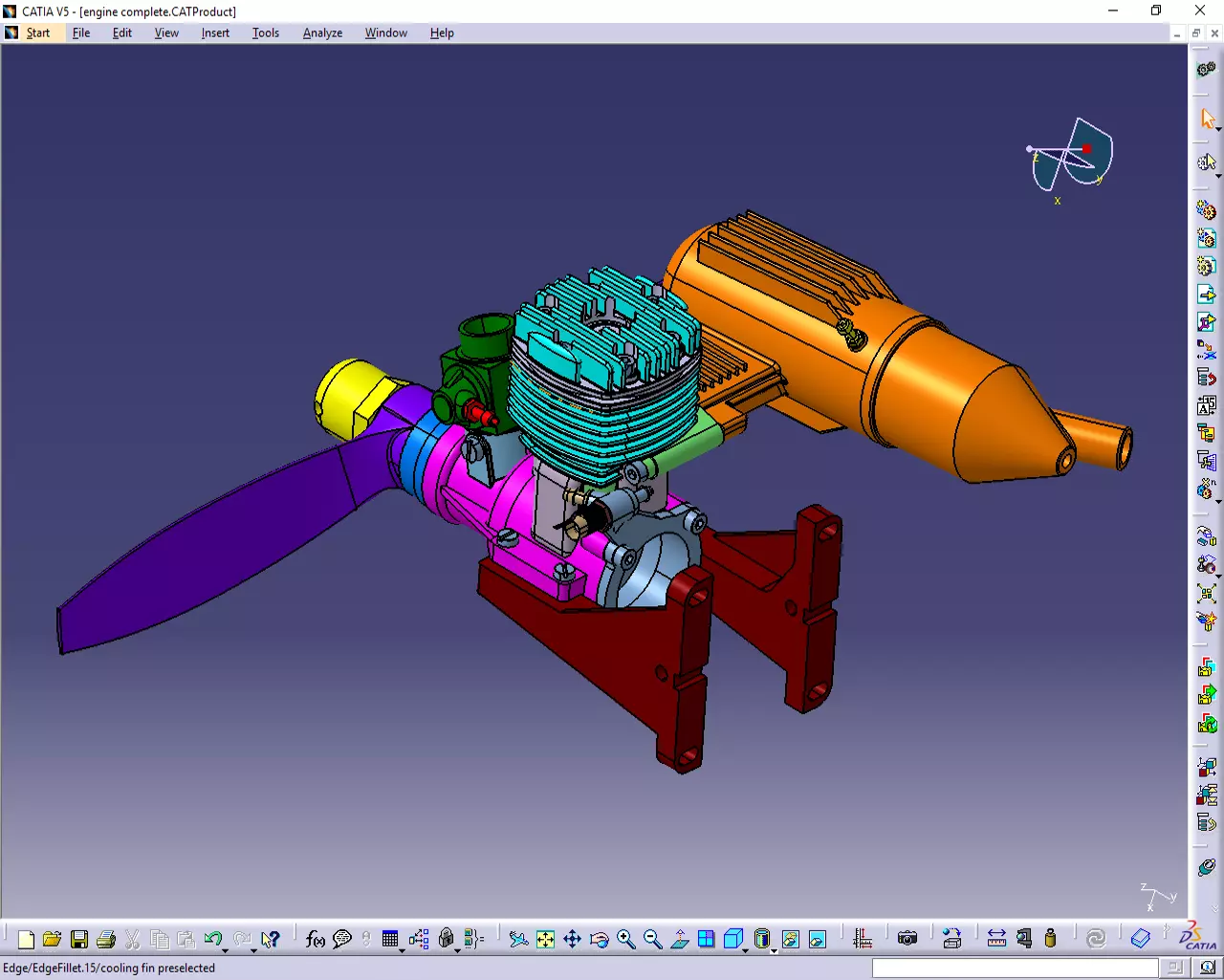Open the Capture camera tool
The width and height of the screenshot is (1224, 980).
[x=907, y=939]
